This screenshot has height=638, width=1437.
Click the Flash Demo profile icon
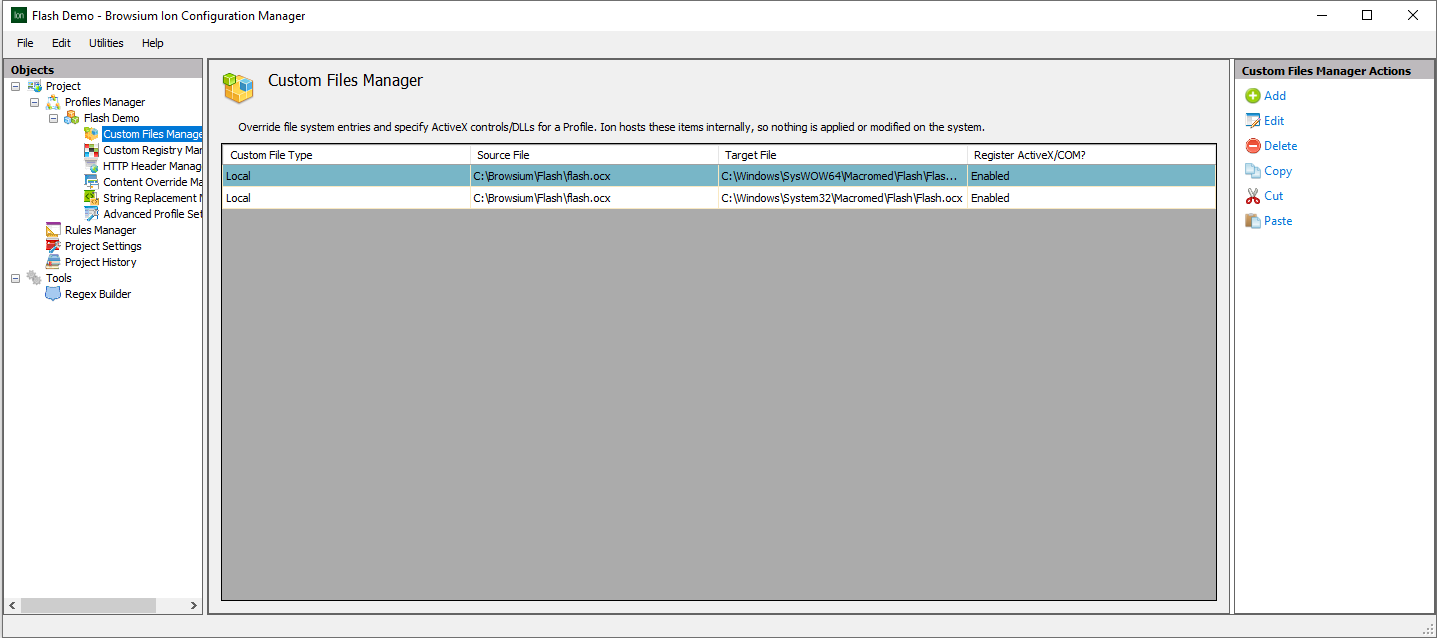pyautogui.click(x=72, y=118)
